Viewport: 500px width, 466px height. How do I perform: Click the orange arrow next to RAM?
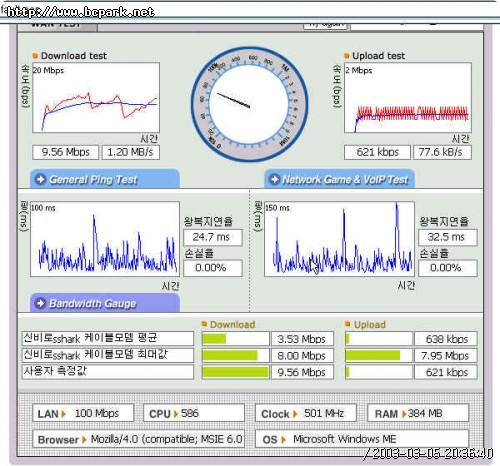tap(404, 414)
